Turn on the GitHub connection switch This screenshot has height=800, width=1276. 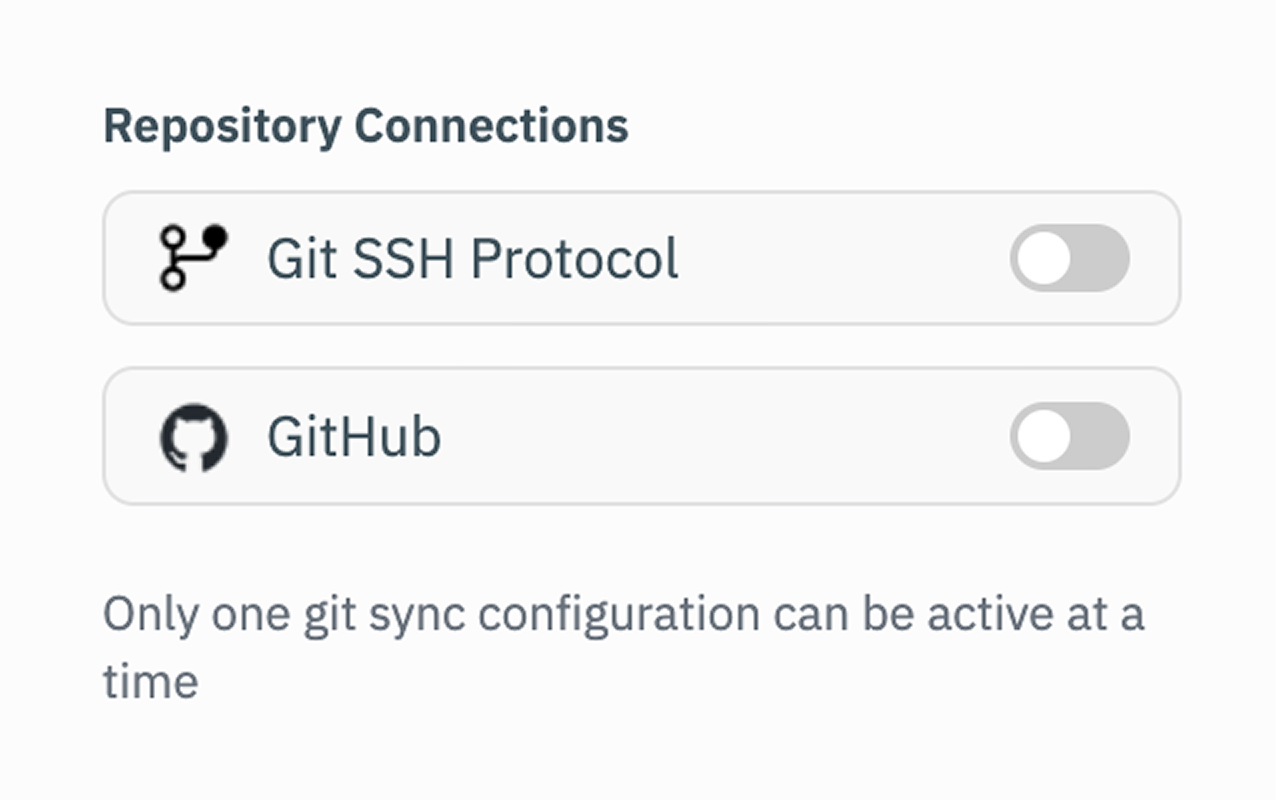click(x=1068, y=436)
